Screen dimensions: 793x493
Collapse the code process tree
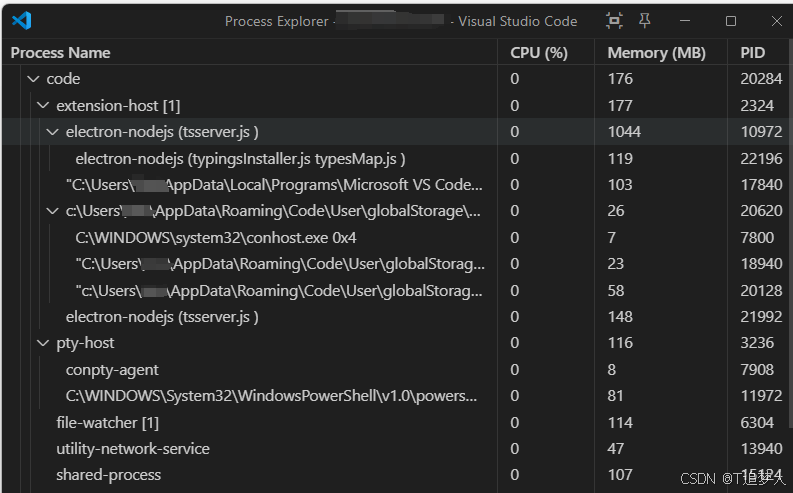[x=33, y=79]
